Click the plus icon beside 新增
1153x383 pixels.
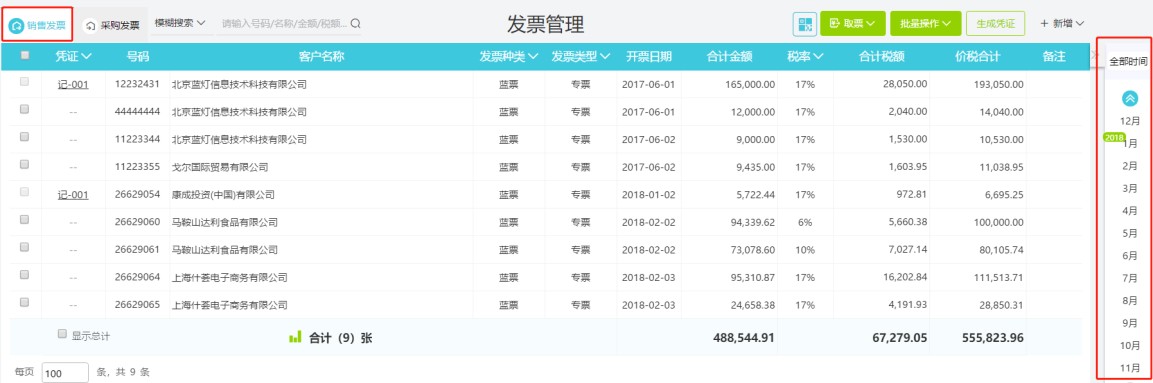pos(1043,24)
